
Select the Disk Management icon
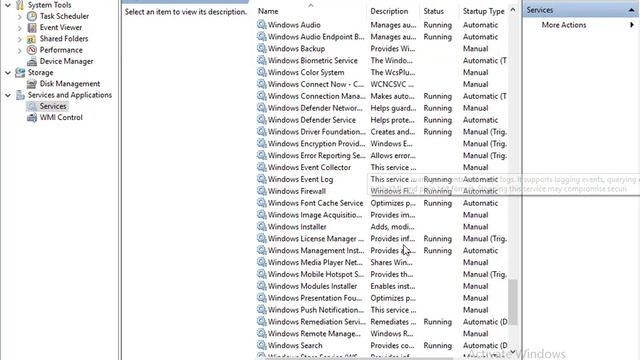(32, 84)
